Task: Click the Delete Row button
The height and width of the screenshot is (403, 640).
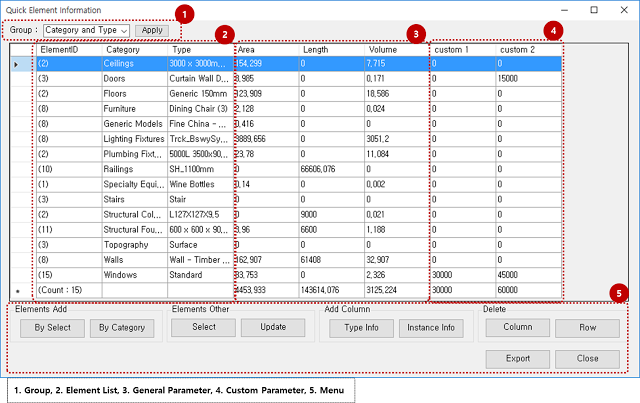Action: coord(587,328)
